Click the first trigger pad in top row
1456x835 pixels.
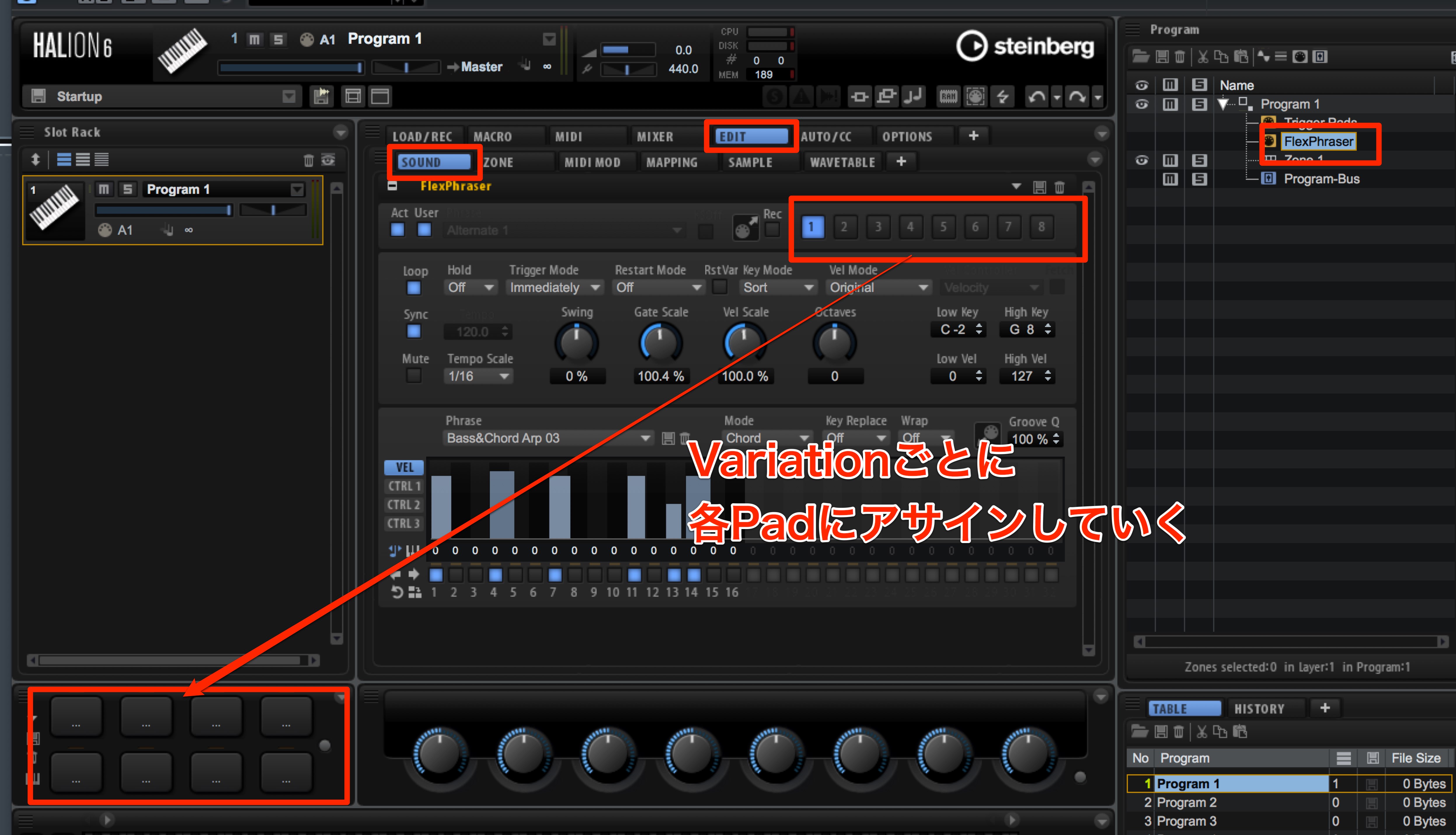tap(76, 716)
